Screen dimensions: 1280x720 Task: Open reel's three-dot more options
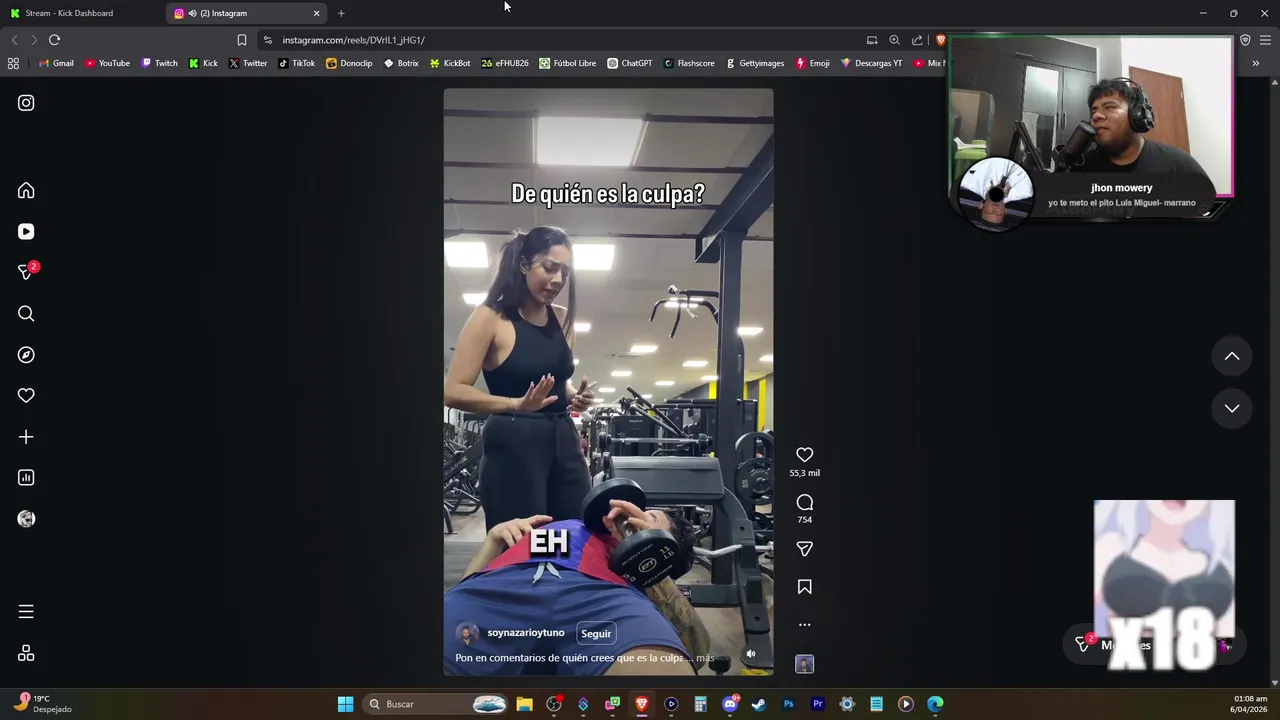point(804,625)
